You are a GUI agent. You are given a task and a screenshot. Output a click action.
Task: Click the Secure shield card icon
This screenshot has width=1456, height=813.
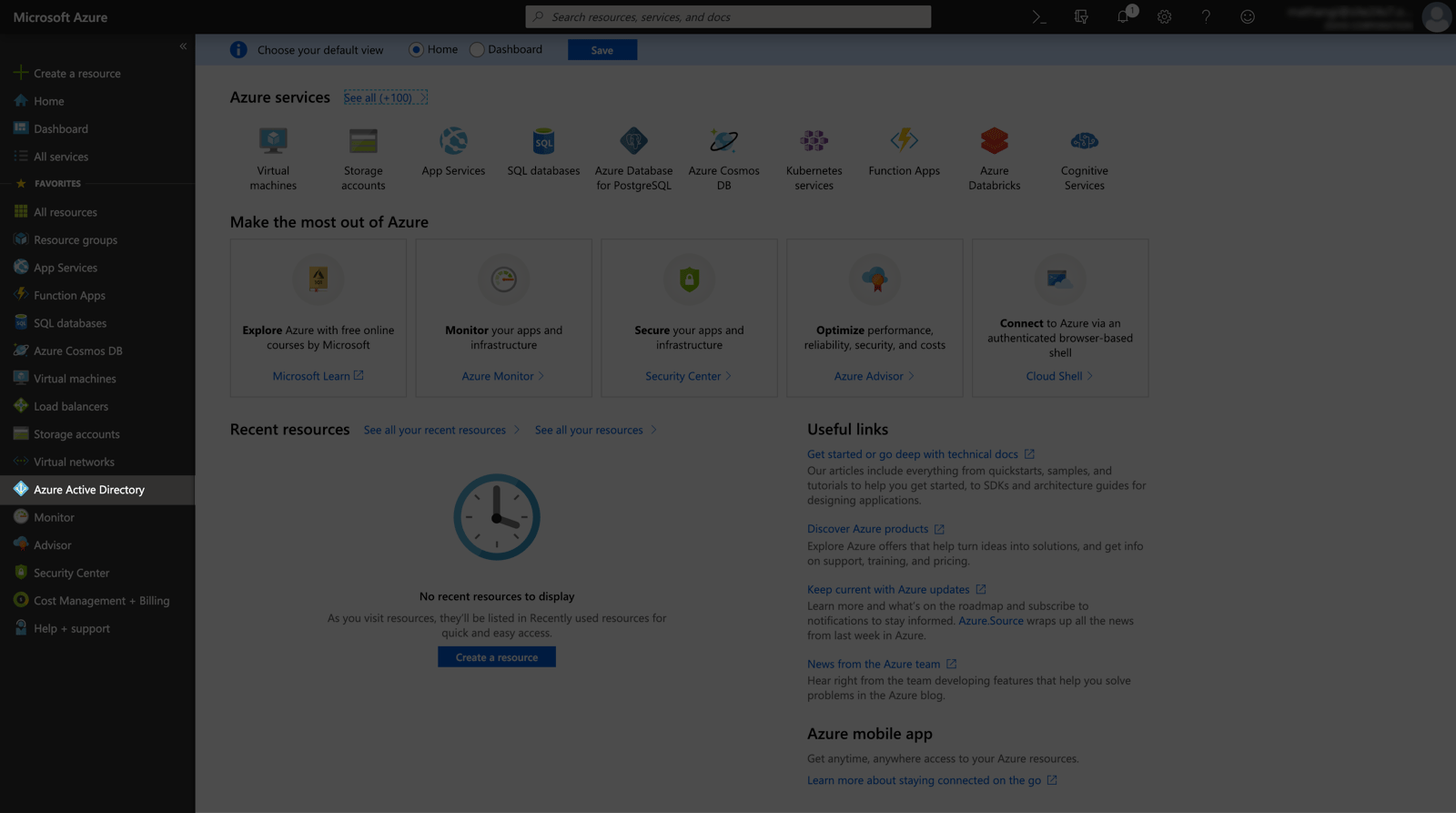(x=689, y=279)
